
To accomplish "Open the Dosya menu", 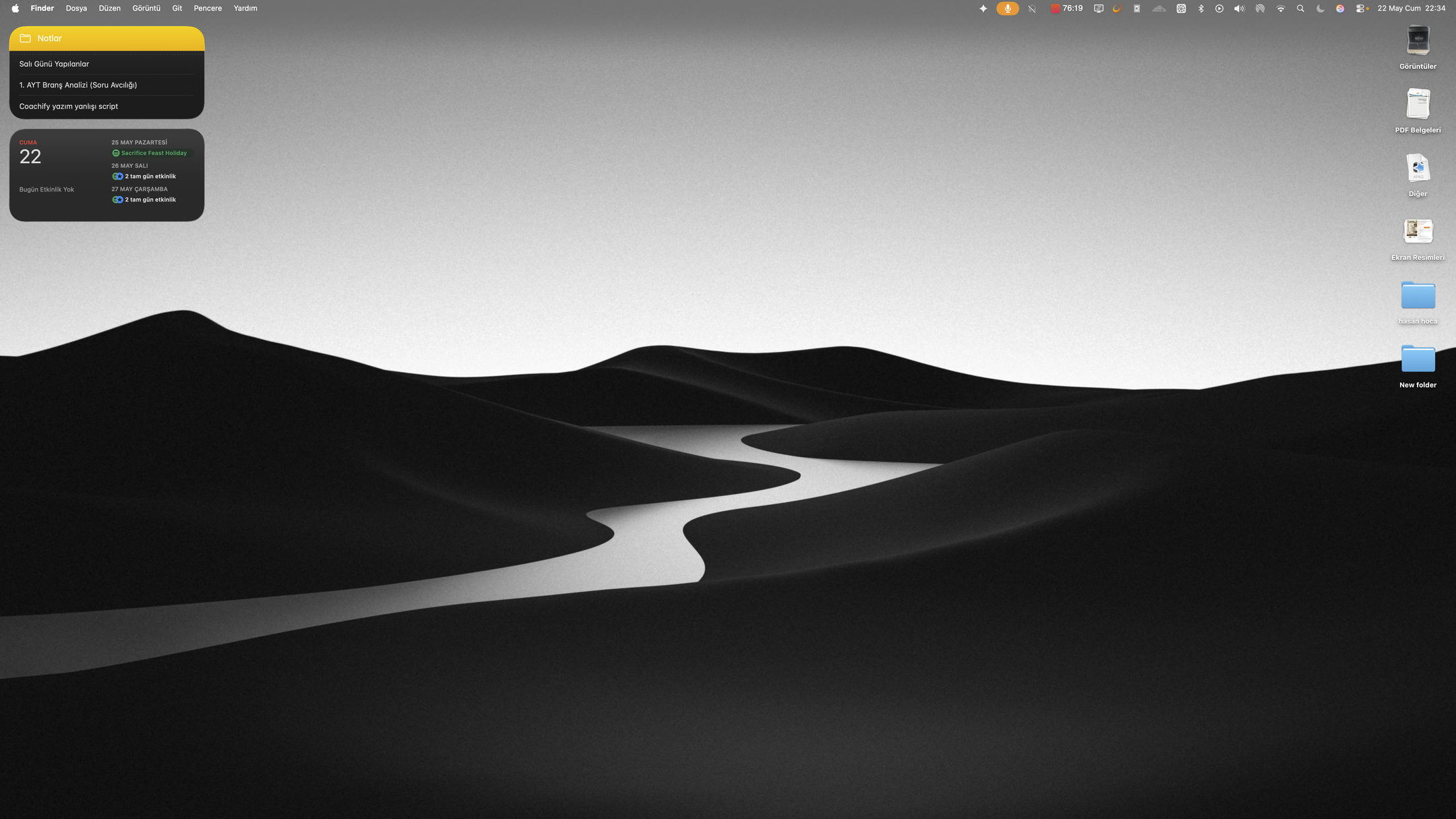I will (76, 8).
